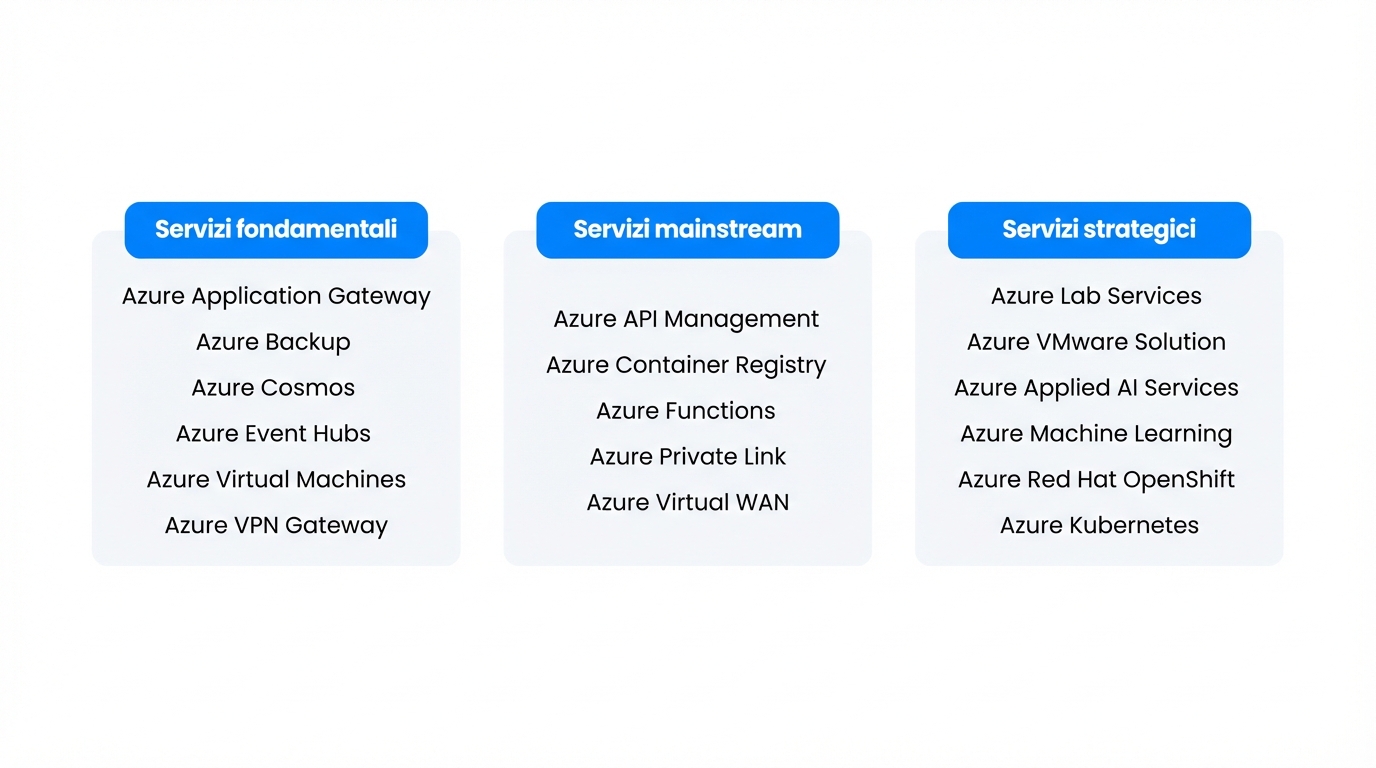Open Azure API Management entry
The width and height of the screenshot is (1376, 768).
click(x=686, y=319)
